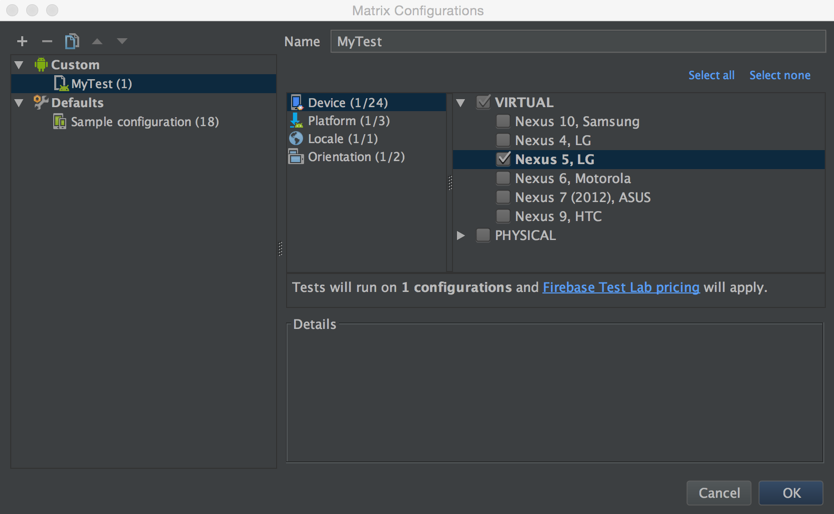Toggle the PHYSICAL group checkbox

click(483, 235)
